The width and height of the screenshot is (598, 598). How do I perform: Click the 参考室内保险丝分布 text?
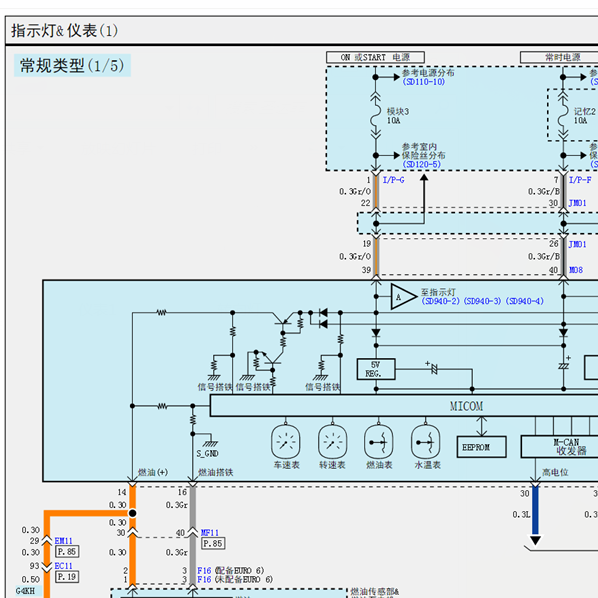[423, 151]
